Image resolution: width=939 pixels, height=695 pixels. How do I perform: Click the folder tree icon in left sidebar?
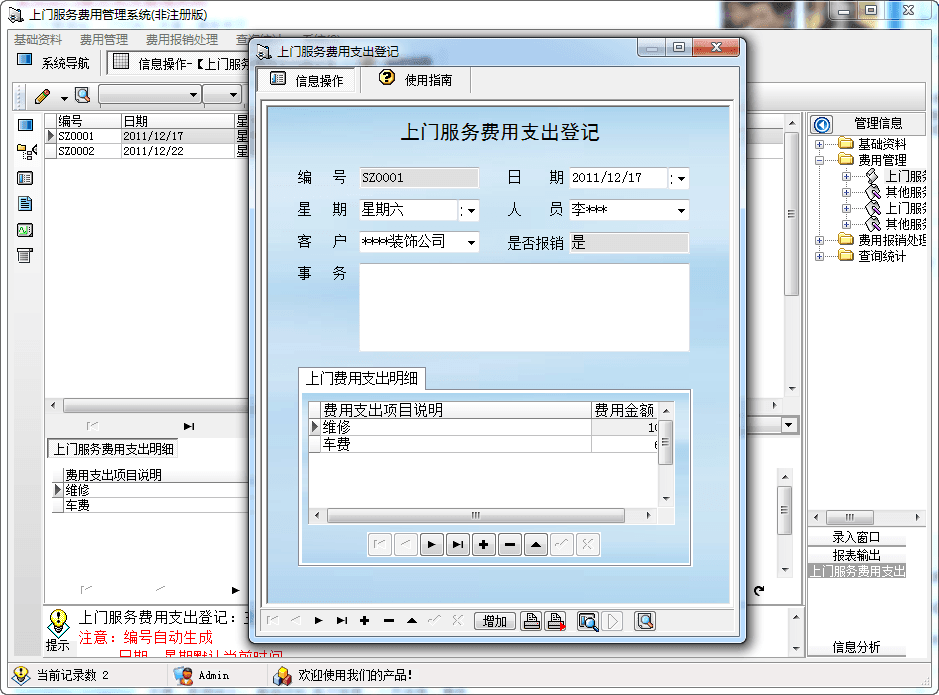tap(26, 152)
